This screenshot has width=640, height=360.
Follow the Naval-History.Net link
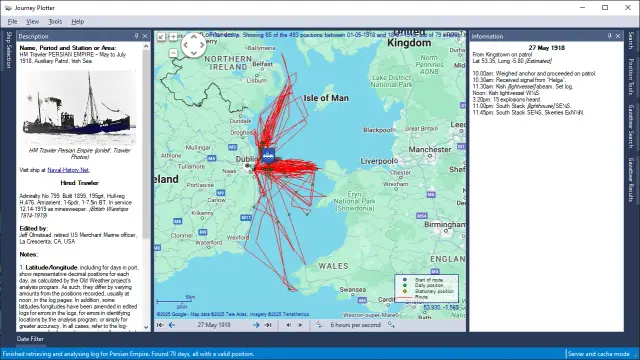68,170
